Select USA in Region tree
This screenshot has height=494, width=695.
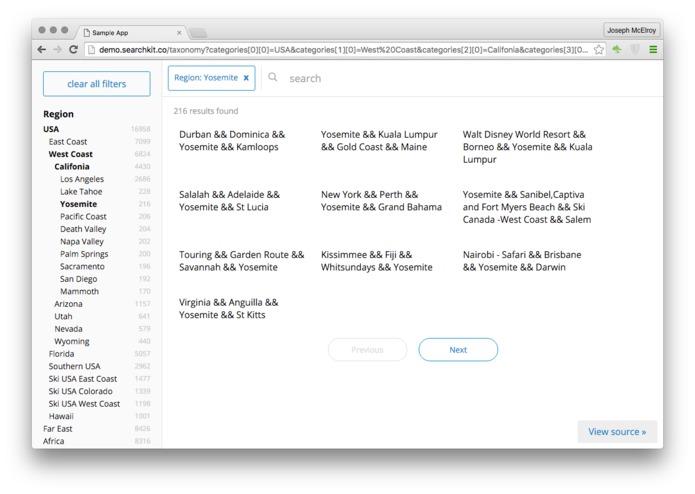tap(51, 129)
